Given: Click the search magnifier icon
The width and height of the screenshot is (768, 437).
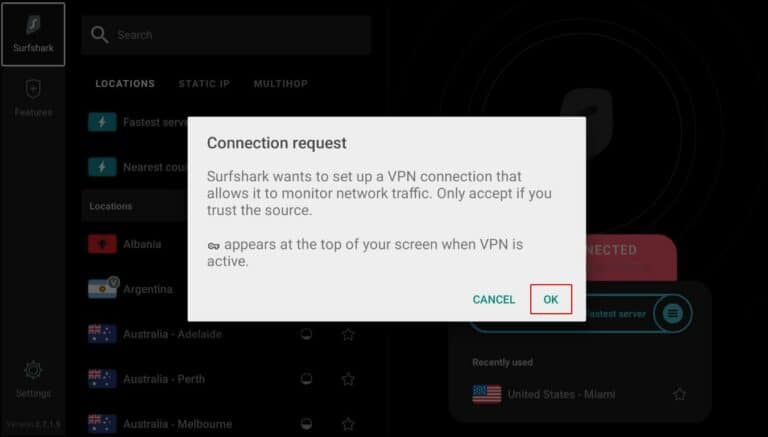Looking at the screenshot, I should (x=99, y=35).
